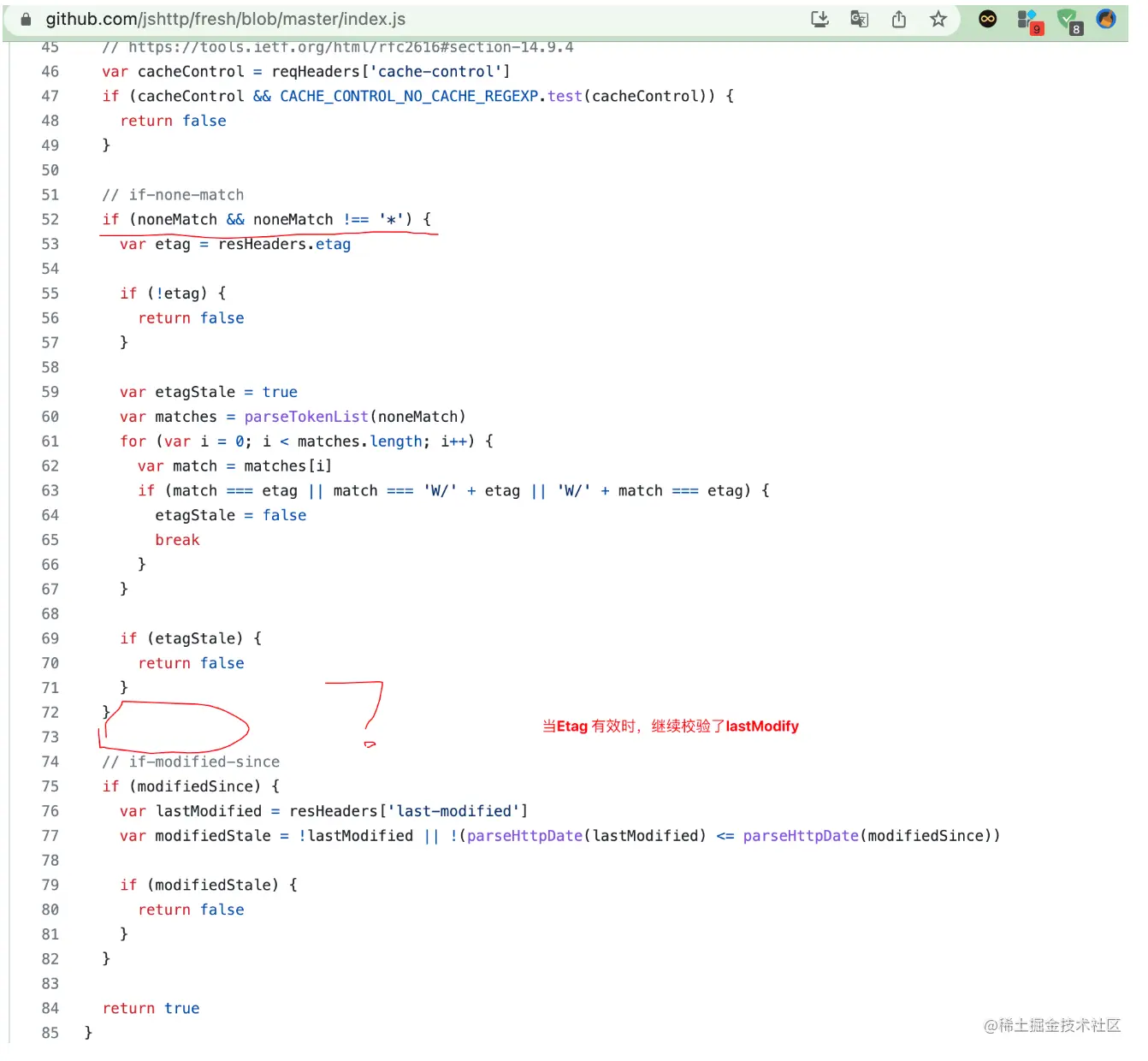
Task: Click "resHeaders['last-modified']" on line 76
Action: [409, 811]
